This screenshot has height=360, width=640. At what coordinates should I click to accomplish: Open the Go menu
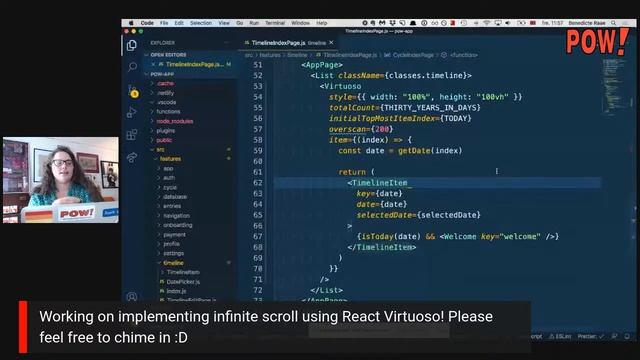pos(240,23)
